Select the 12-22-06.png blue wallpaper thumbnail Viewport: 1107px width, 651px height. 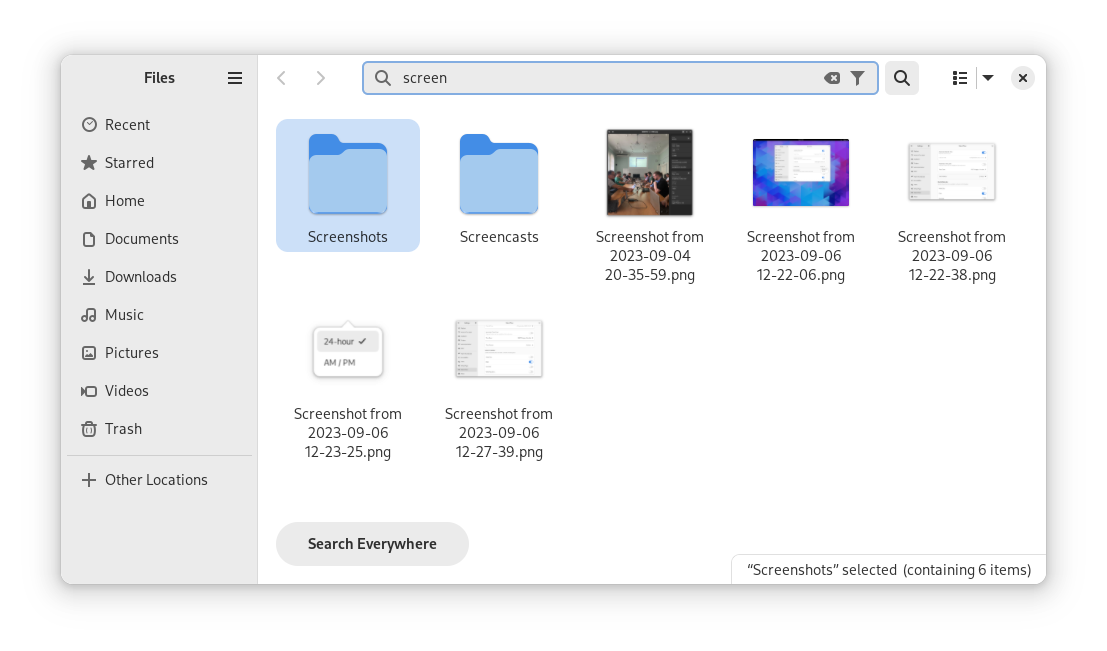coord(801,173)
